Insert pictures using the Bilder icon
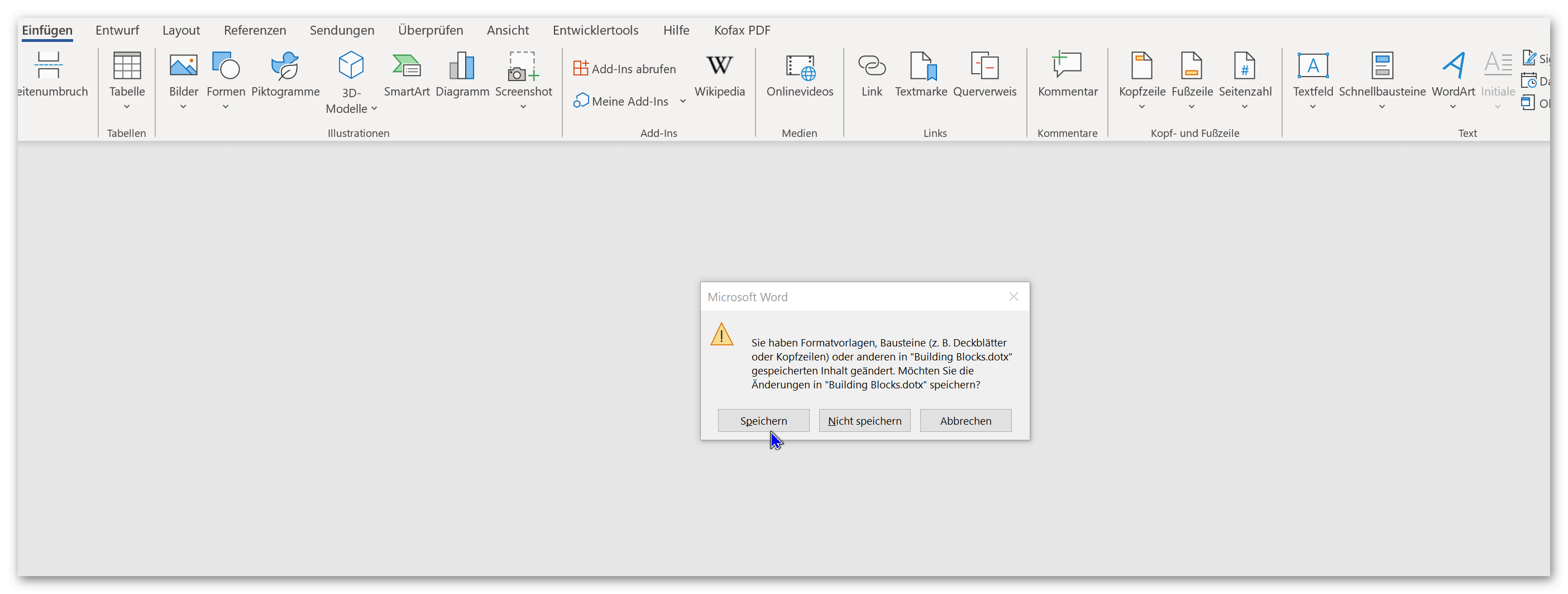This screenshot has height=594, width=1568. click(x=183, y=65)
